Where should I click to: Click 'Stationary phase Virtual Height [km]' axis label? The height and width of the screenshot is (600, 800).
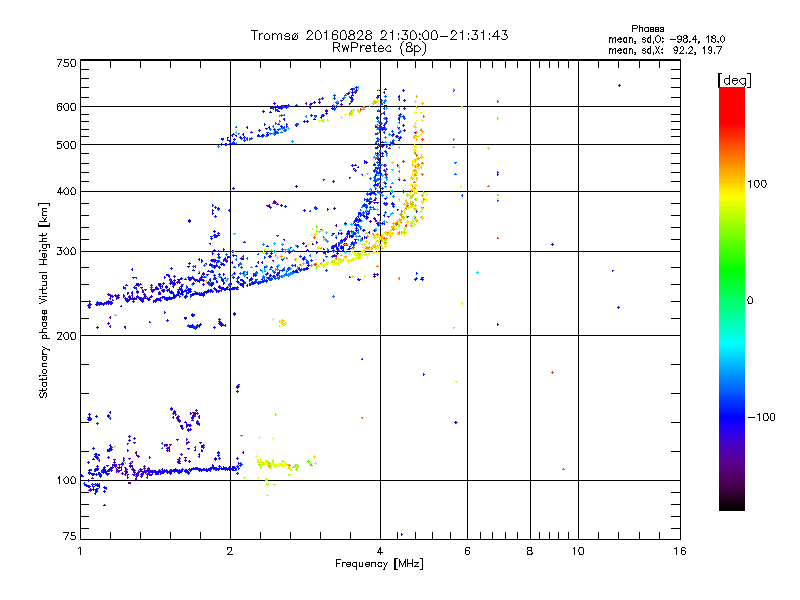44,300
